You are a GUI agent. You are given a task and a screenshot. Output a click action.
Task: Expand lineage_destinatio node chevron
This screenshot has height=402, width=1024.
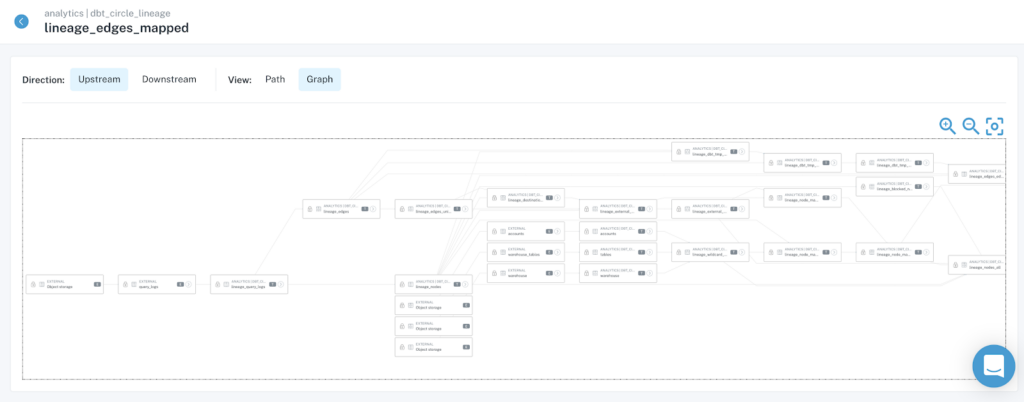557,198
